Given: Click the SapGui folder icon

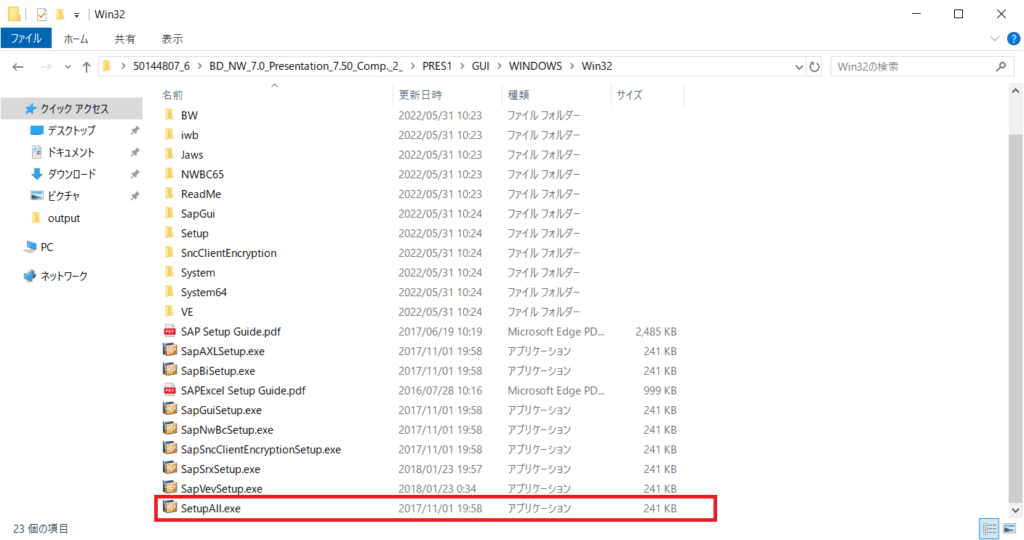Looking at the screenshot, I should [x=170, y=213].
